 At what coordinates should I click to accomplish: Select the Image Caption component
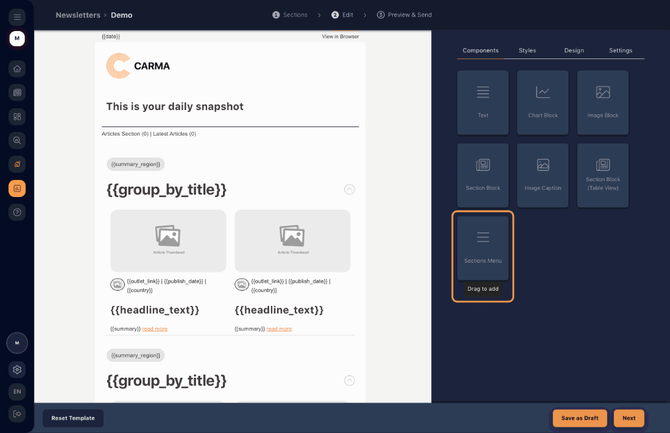click(x=543, y=175)
